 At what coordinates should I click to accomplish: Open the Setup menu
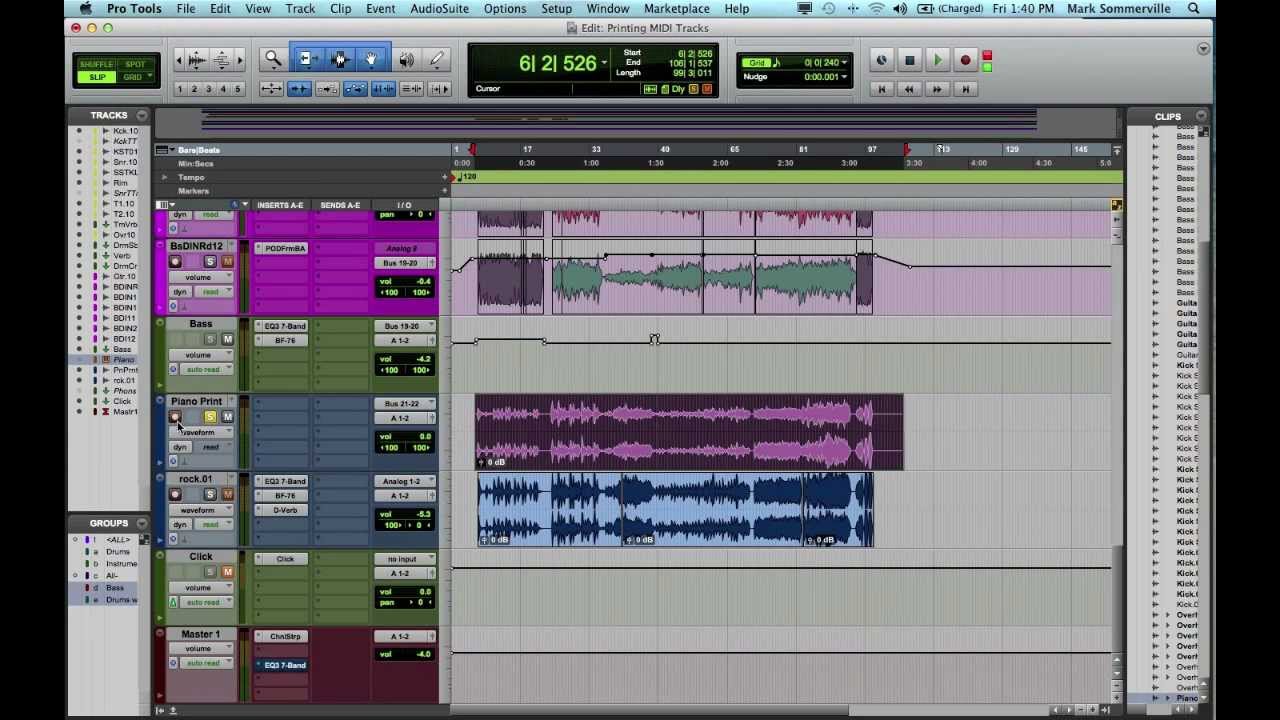(556, 9)
